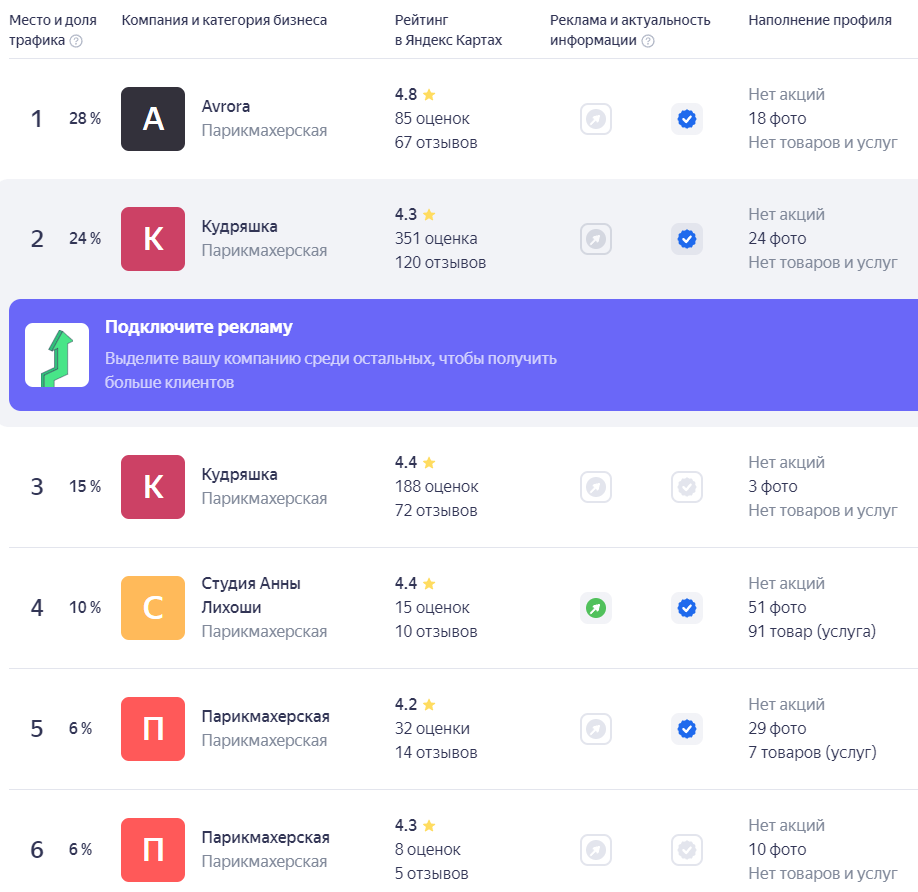Click blue verified badge for Студия Анны Лихоши

[687, 608]
